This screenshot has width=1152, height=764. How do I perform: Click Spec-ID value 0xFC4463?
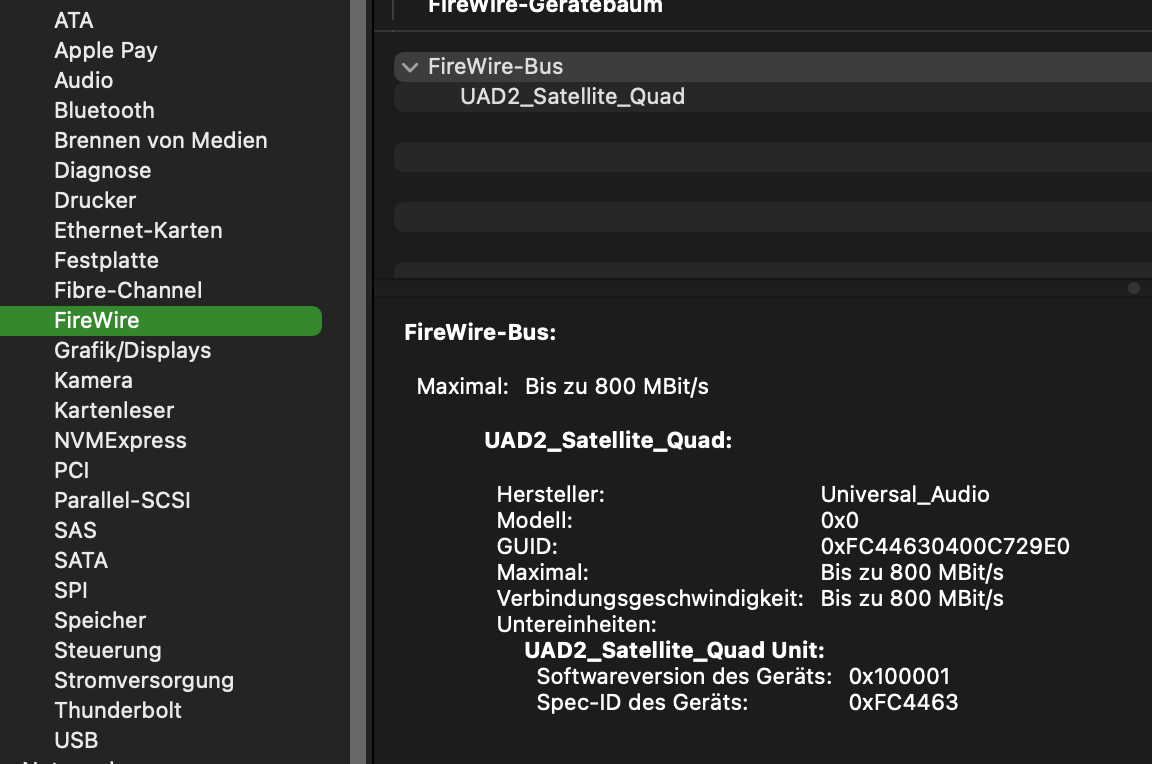pos(904,702)
